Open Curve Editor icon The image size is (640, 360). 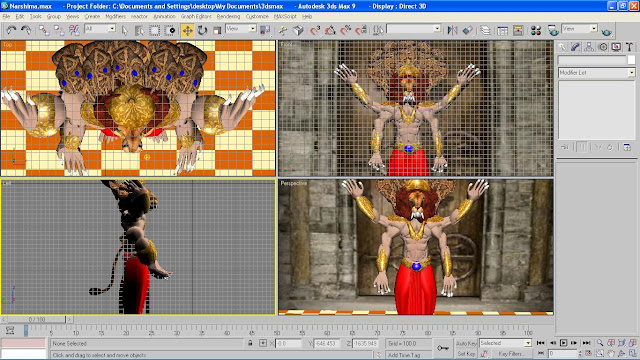pos(503,30)
